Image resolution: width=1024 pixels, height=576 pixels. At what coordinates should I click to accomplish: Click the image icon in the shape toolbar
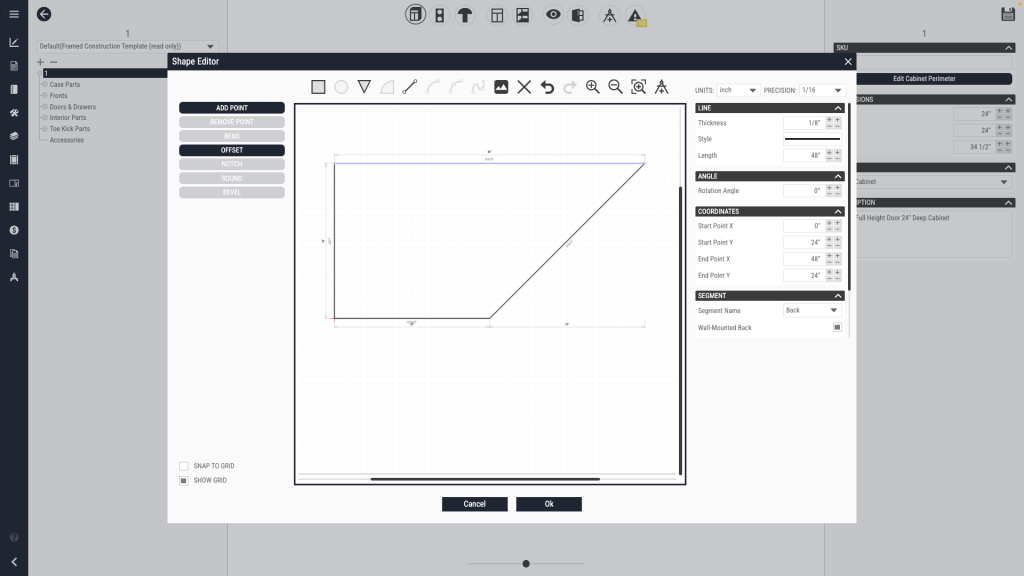(x=501, y=87)
